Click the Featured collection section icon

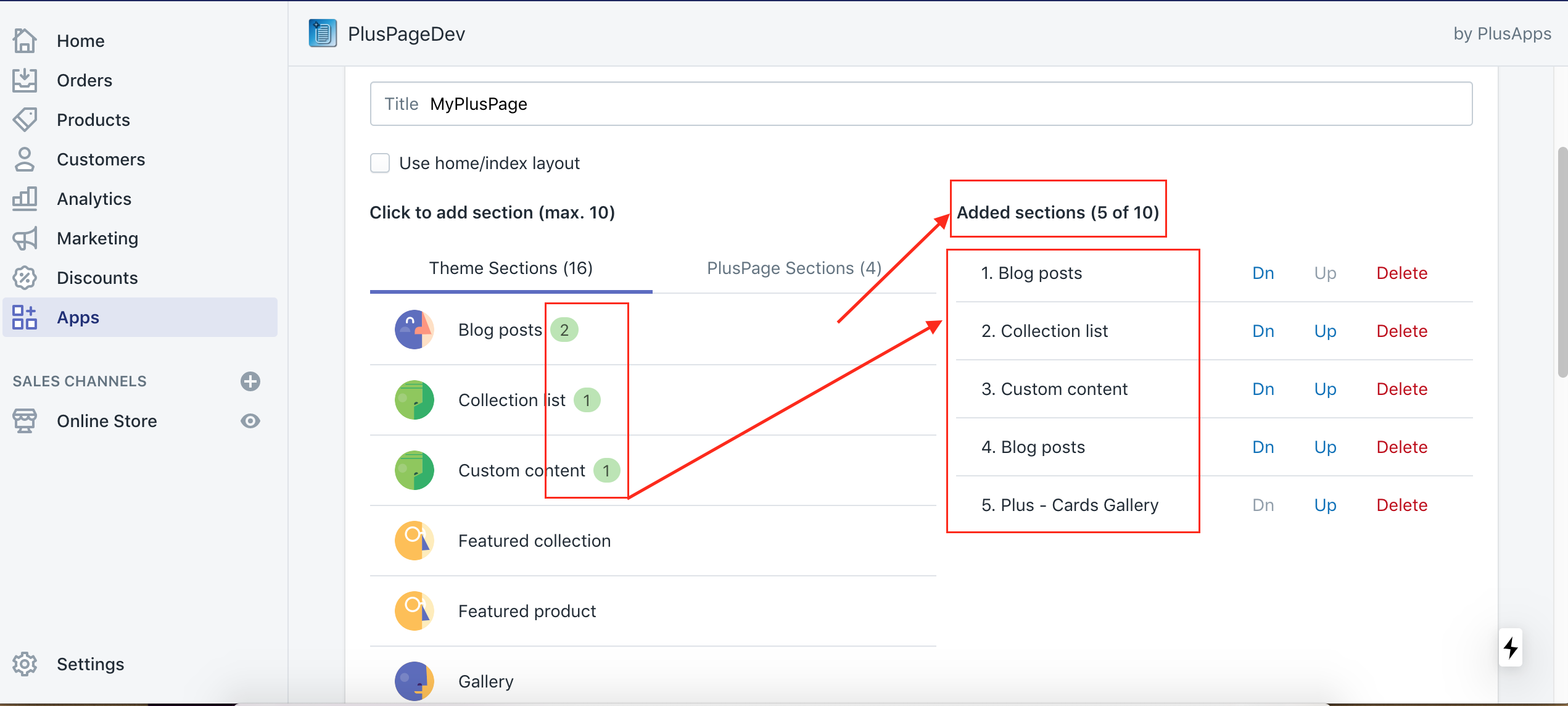[x=413, y=540]
